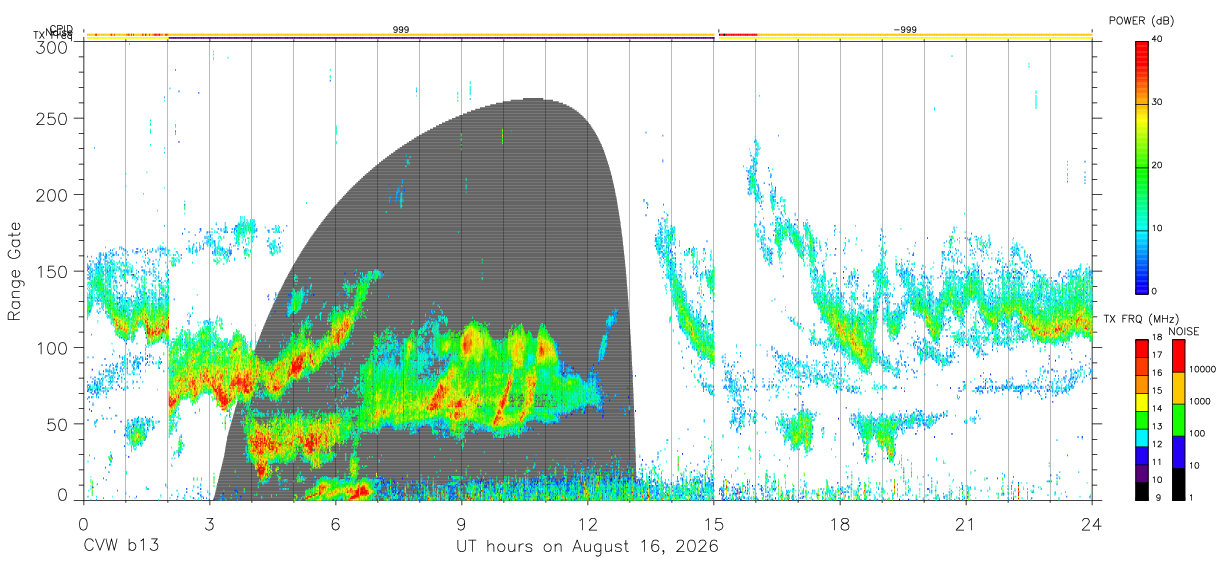
Task: Pick the purple 10–11 MHz frequency swatch
Action: (x=1142, y=473)
